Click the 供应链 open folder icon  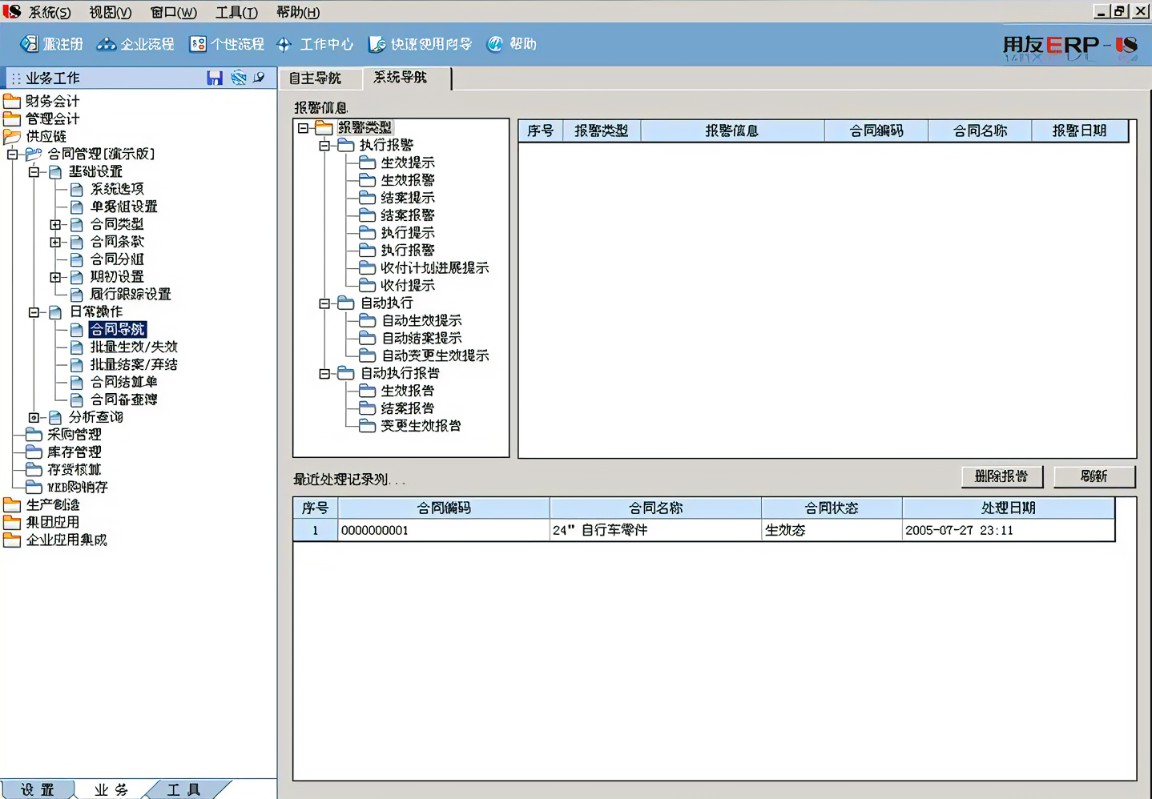pos(12,136)
